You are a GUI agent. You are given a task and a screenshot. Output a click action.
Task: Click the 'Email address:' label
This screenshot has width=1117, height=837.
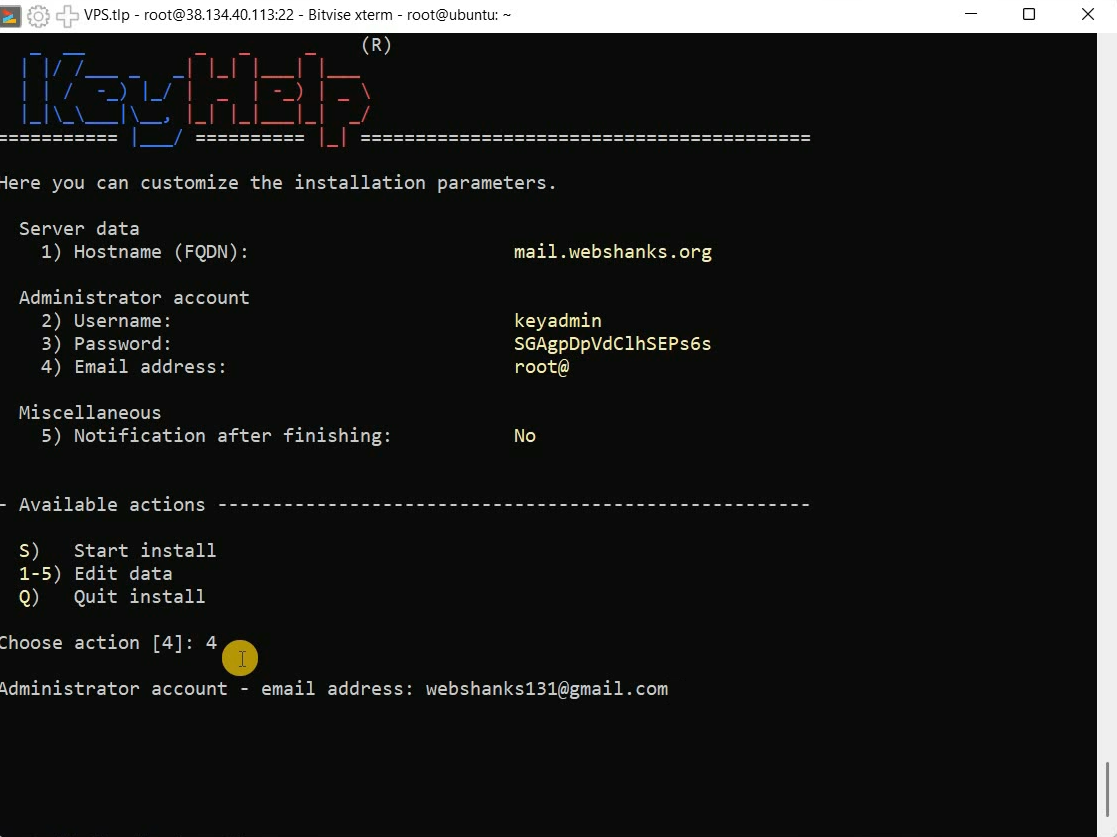pos(150,367)
